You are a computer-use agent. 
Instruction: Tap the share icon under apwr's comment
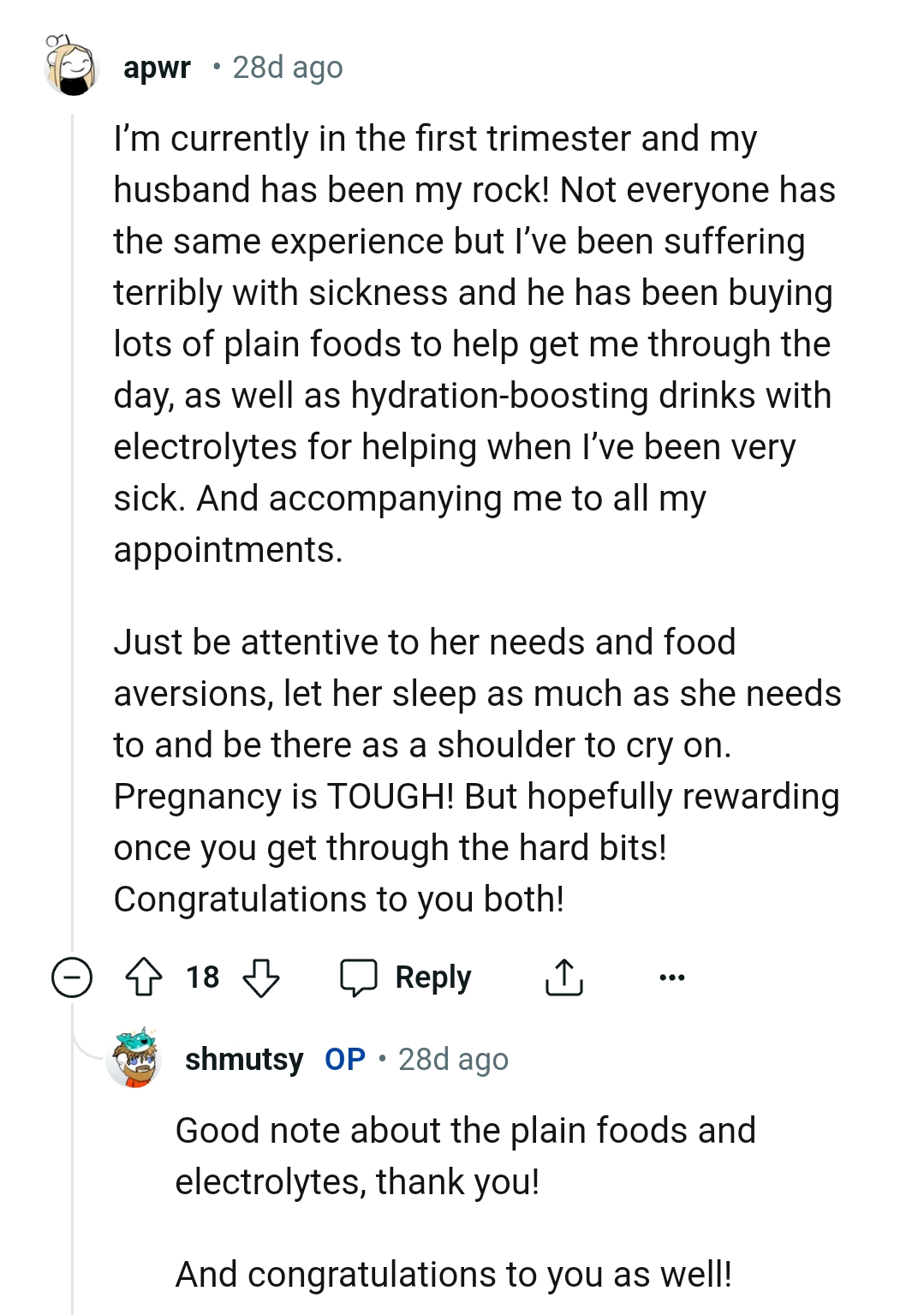coord(563,977)
